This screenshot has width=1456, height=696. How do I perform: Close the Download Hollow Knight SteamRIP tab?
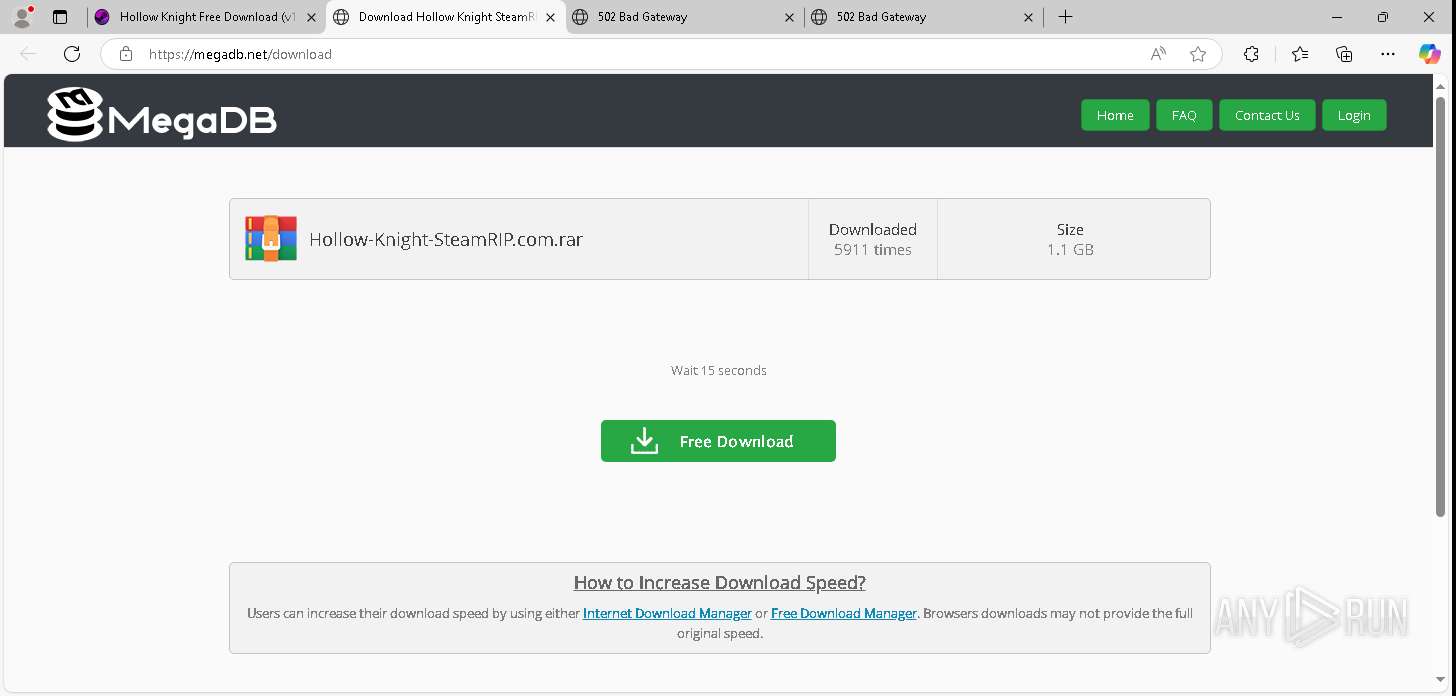(x=550, y=17)
